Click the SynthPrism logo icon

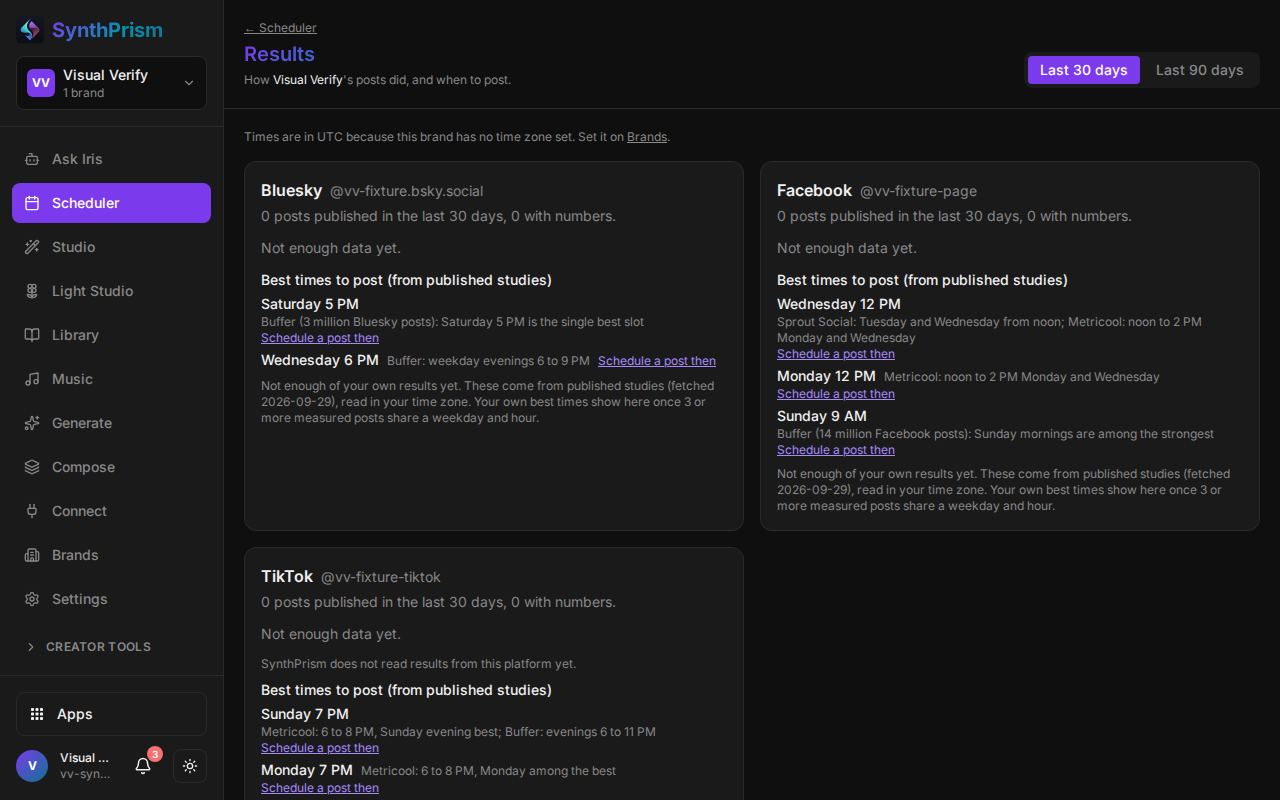pyautogui.click(x=30, y=30)
